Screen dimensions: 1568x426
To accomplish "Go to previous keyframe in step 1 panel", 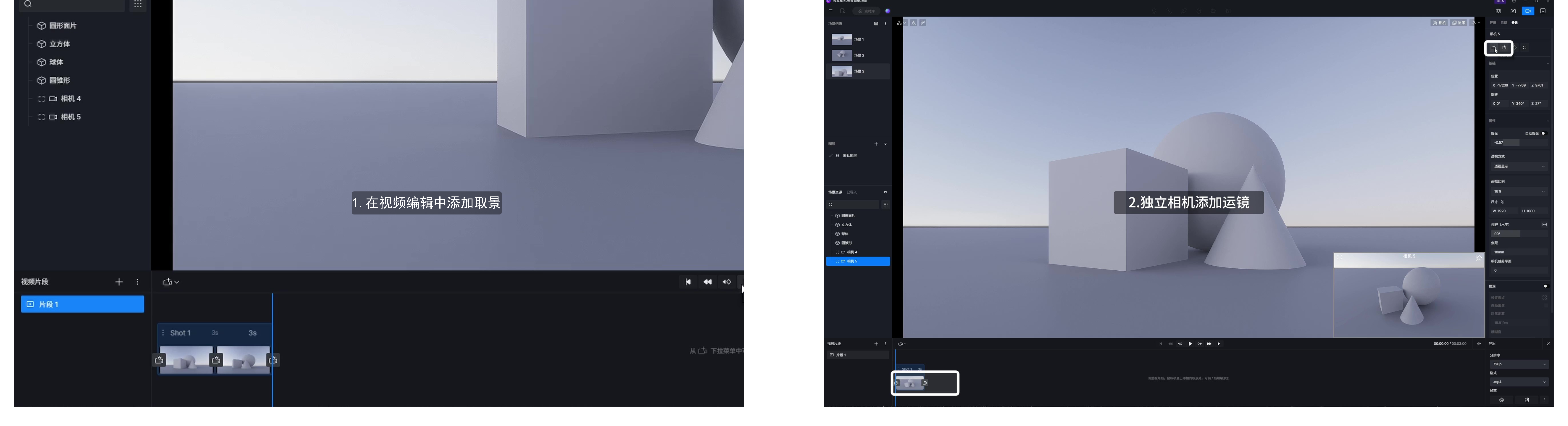I will [x=726, y=282].
